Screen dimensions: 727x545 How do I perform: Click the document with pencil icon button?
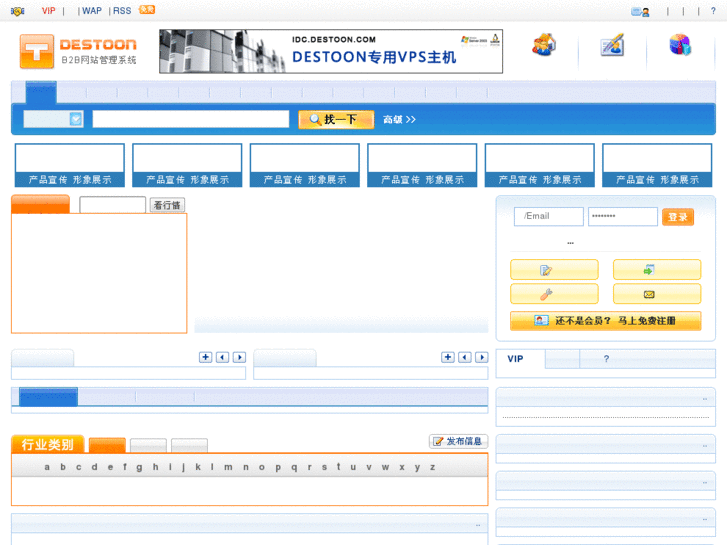(x=554, y=270)
